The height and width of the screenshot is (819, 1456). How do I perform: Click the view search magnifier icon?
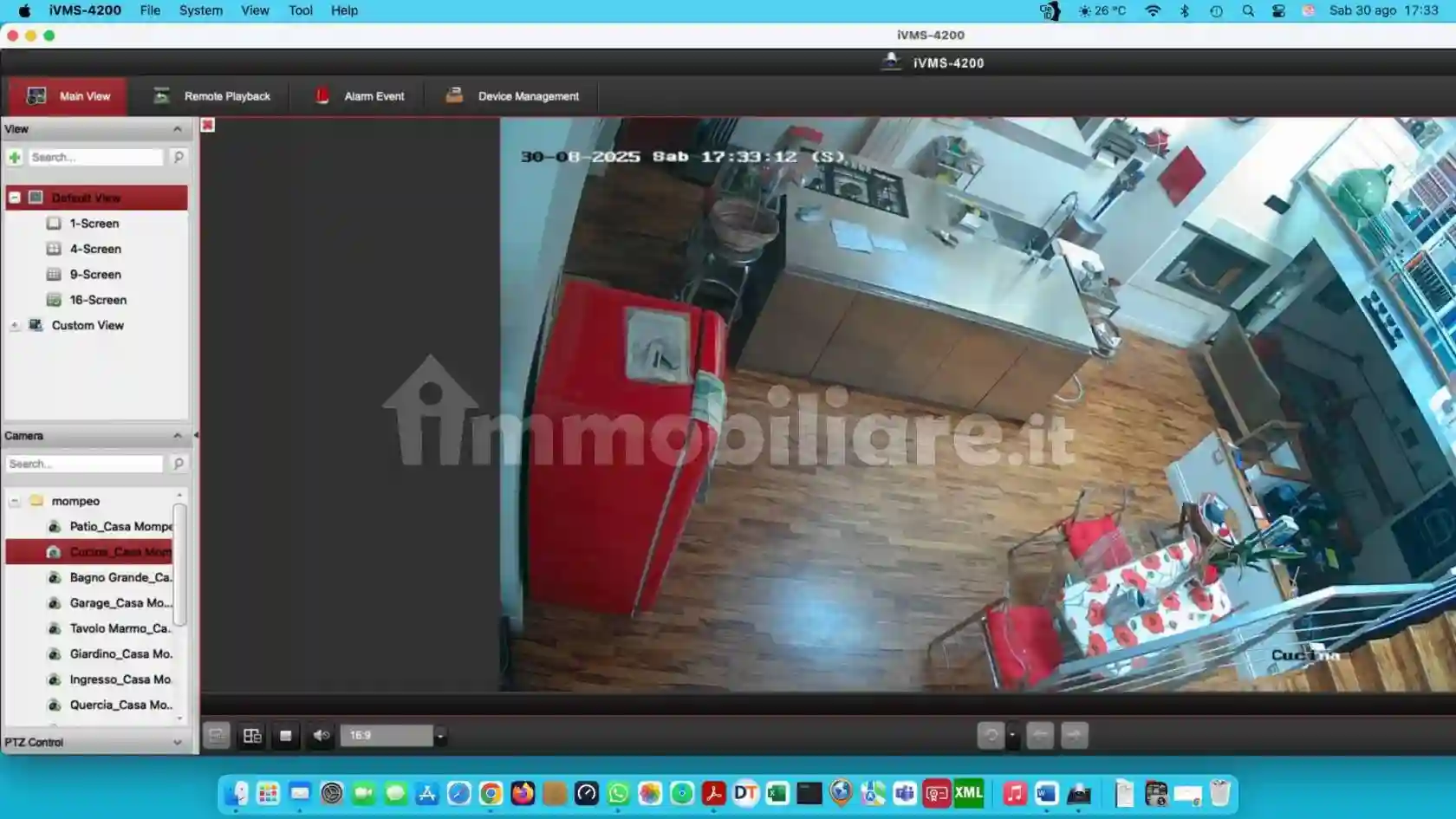pyautogui.click(x=179, y=157)
